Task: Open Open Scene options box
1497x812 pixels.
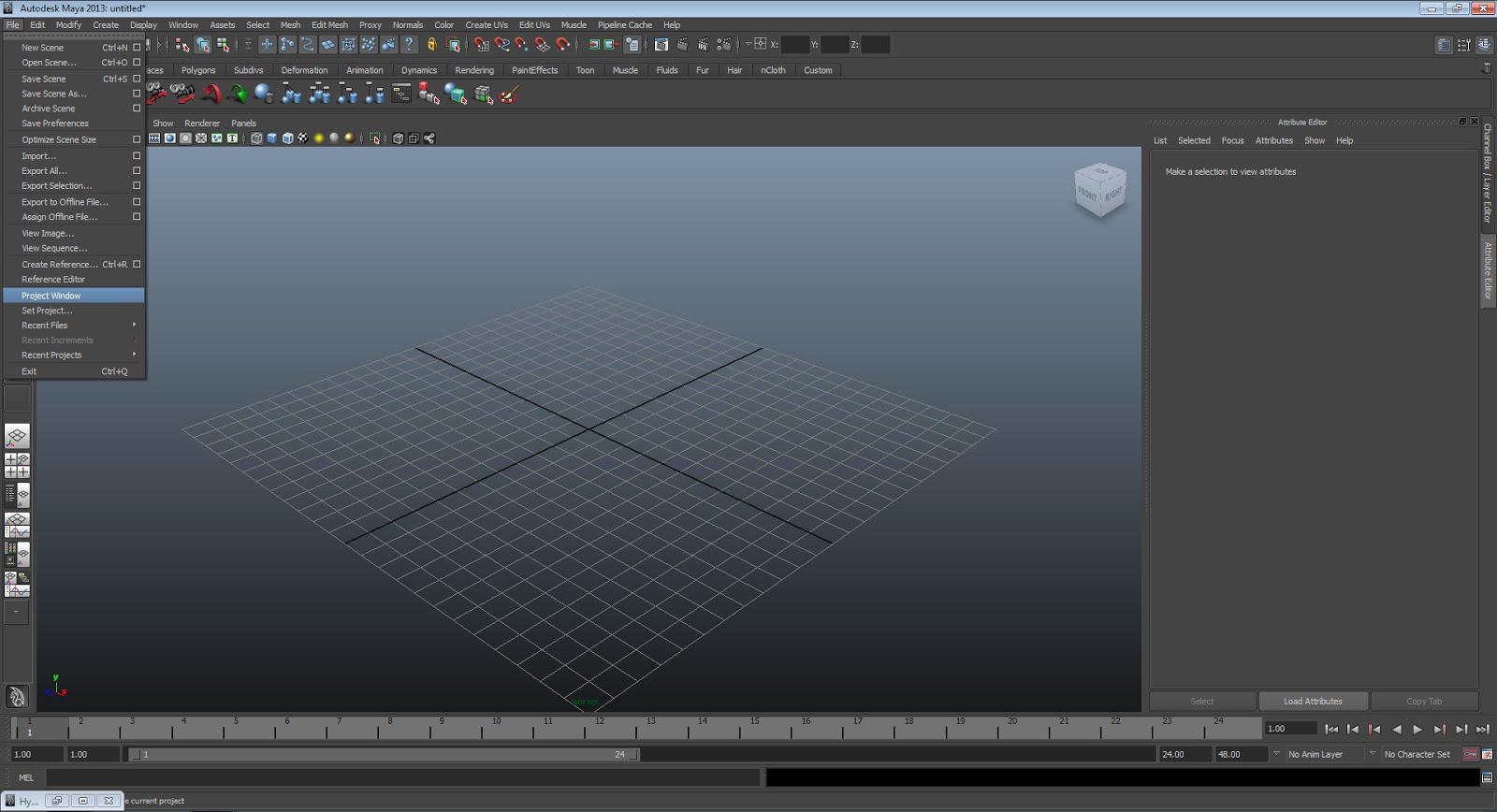Action: coord(137,63)
